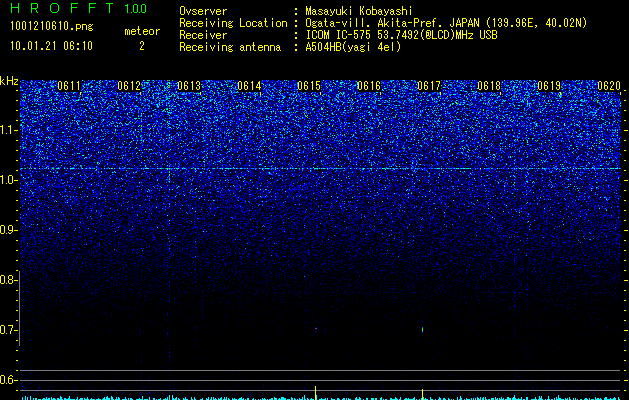Click the meteor count value 2
Image resolution: width=629 pixels, height=400 pixels.
(x=142, y=46)
